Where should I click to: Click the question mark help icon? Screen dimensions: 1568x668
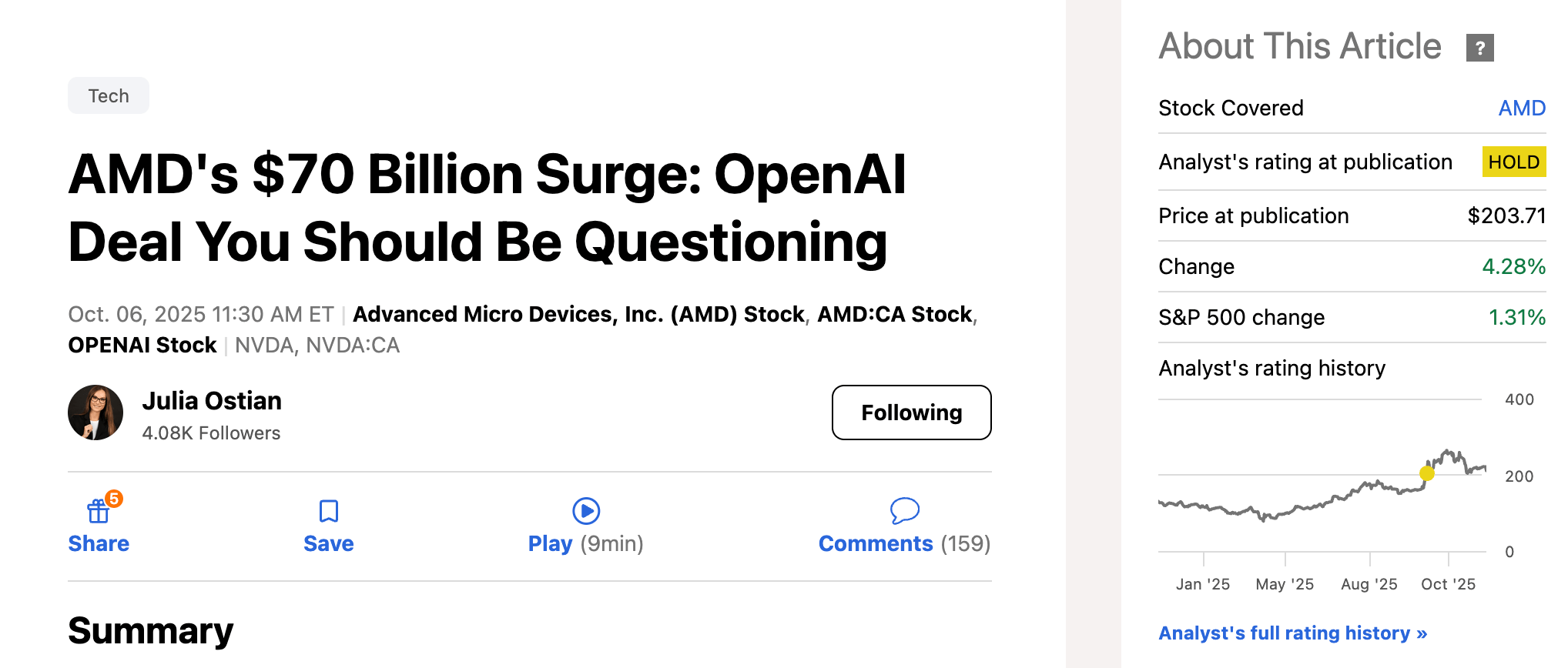pyautogui.click(x=1479, y=48)
